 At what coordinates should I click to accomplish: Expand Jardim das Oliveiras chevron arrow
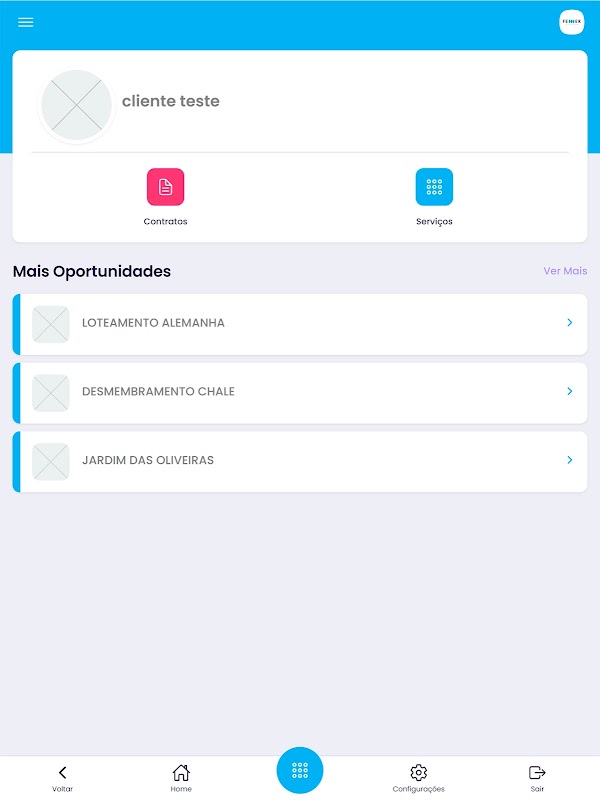coord(570,460)
